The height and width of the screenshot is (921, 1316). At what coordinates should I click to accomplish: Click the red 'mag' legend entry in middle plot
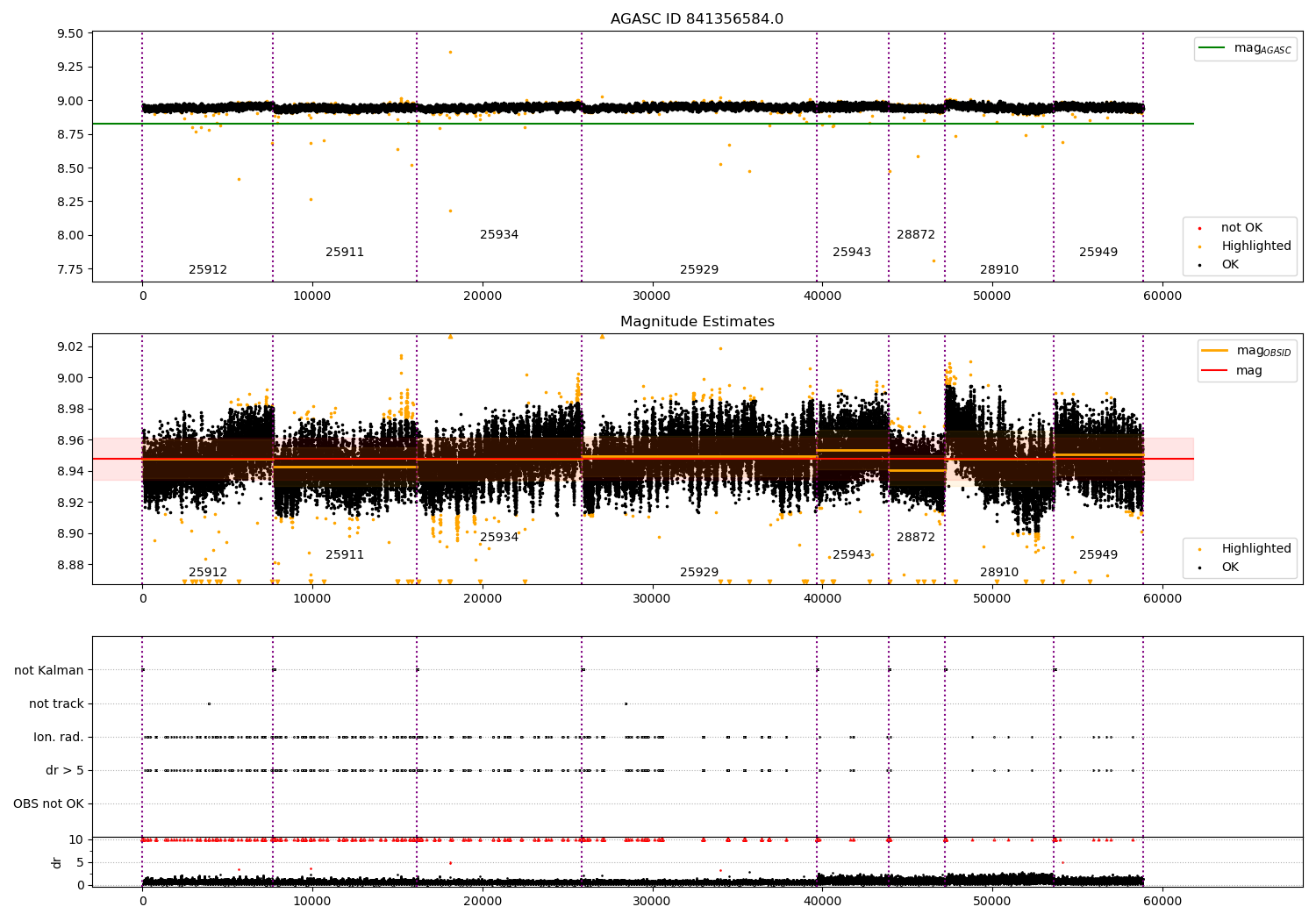tap(1232, 371)
